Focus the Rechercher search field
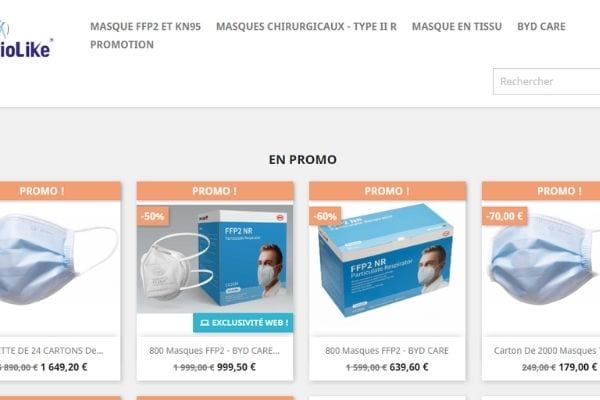 point(546,82)
